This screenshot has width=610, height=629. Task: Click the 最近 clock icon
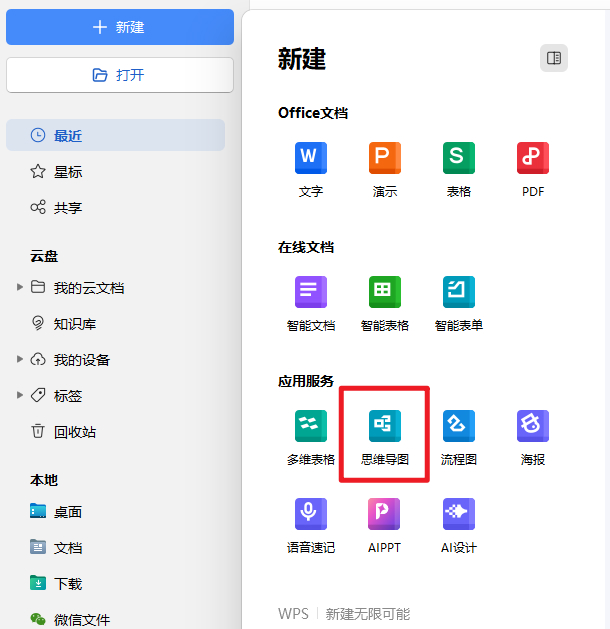click(x=38, y=135)
